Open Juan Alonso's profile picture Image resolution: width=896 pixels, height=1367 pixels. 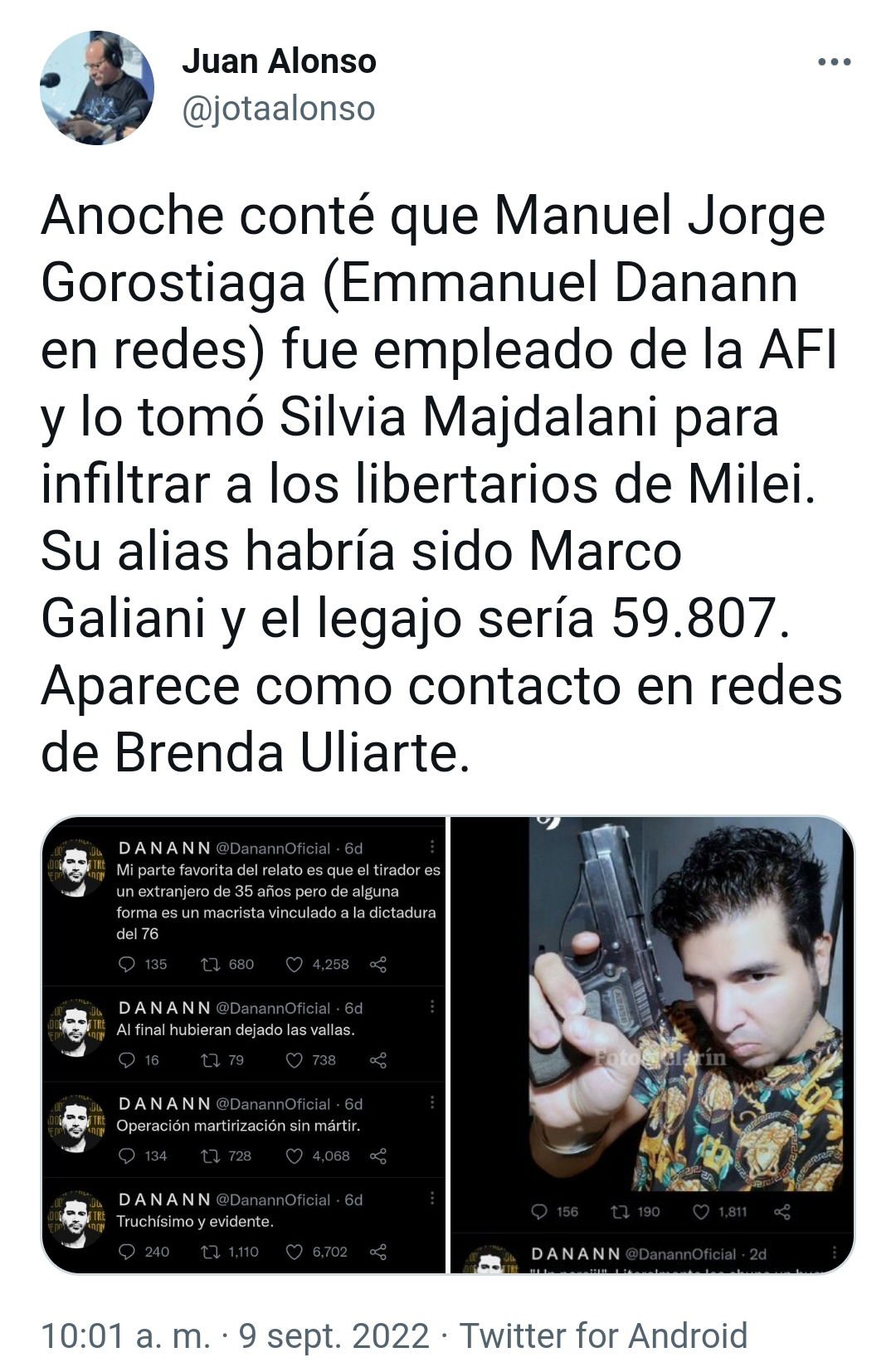pyautogui.click(x=97, y=88)
